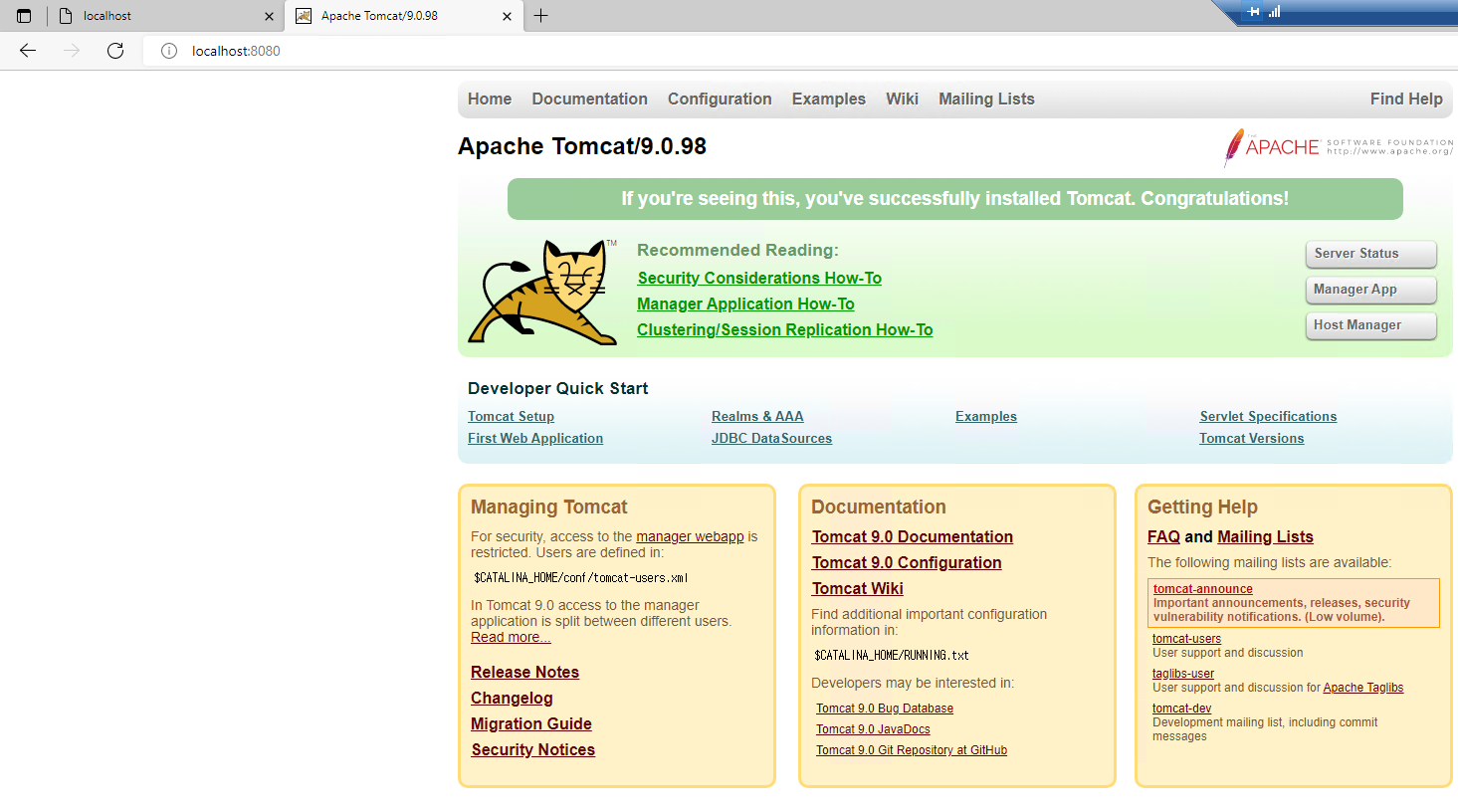
Task: Open the tomcat-users mailing list link
Action: pyautogui.click(x=1186, y=639)
